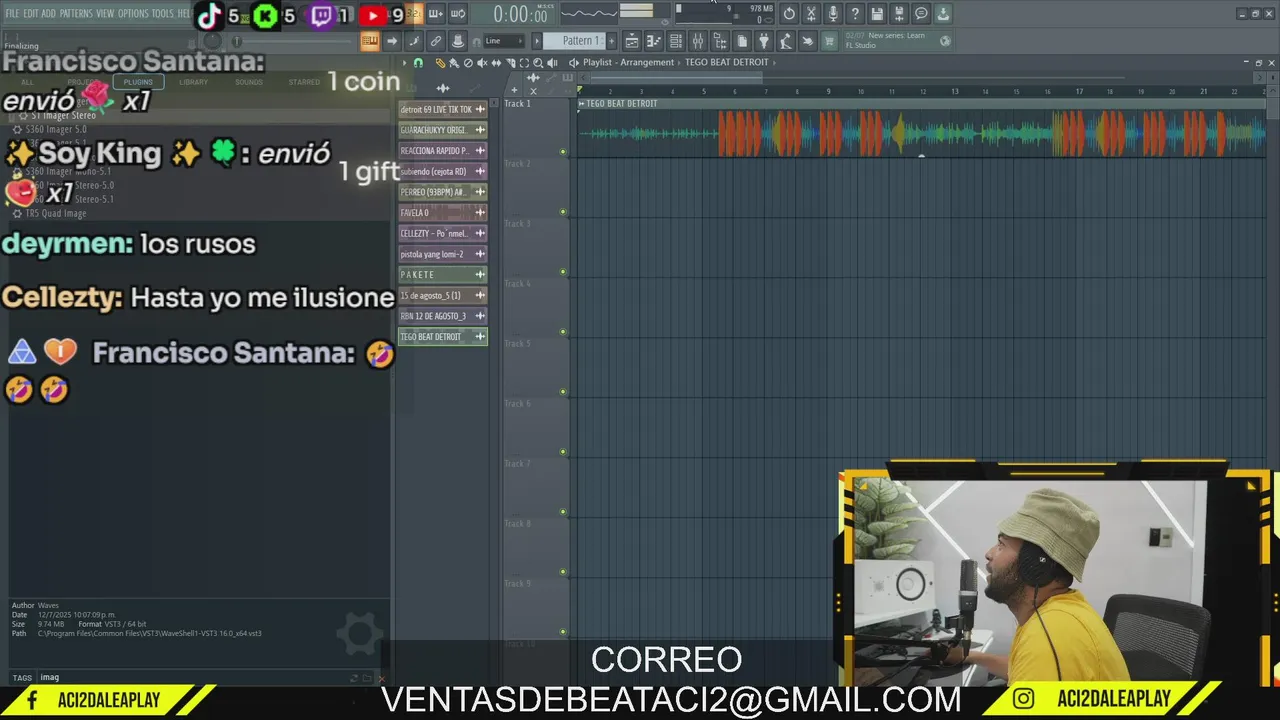Switch browser to STARRED tab
This screenshot has height=720, width=1280.
click(x=304, y=82)
